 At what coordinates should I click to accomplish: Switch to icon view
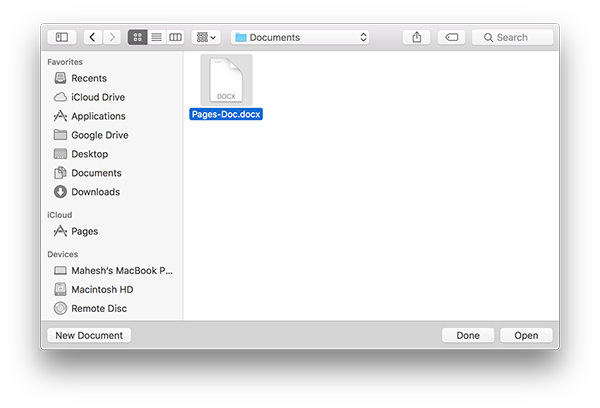[137, 37]
